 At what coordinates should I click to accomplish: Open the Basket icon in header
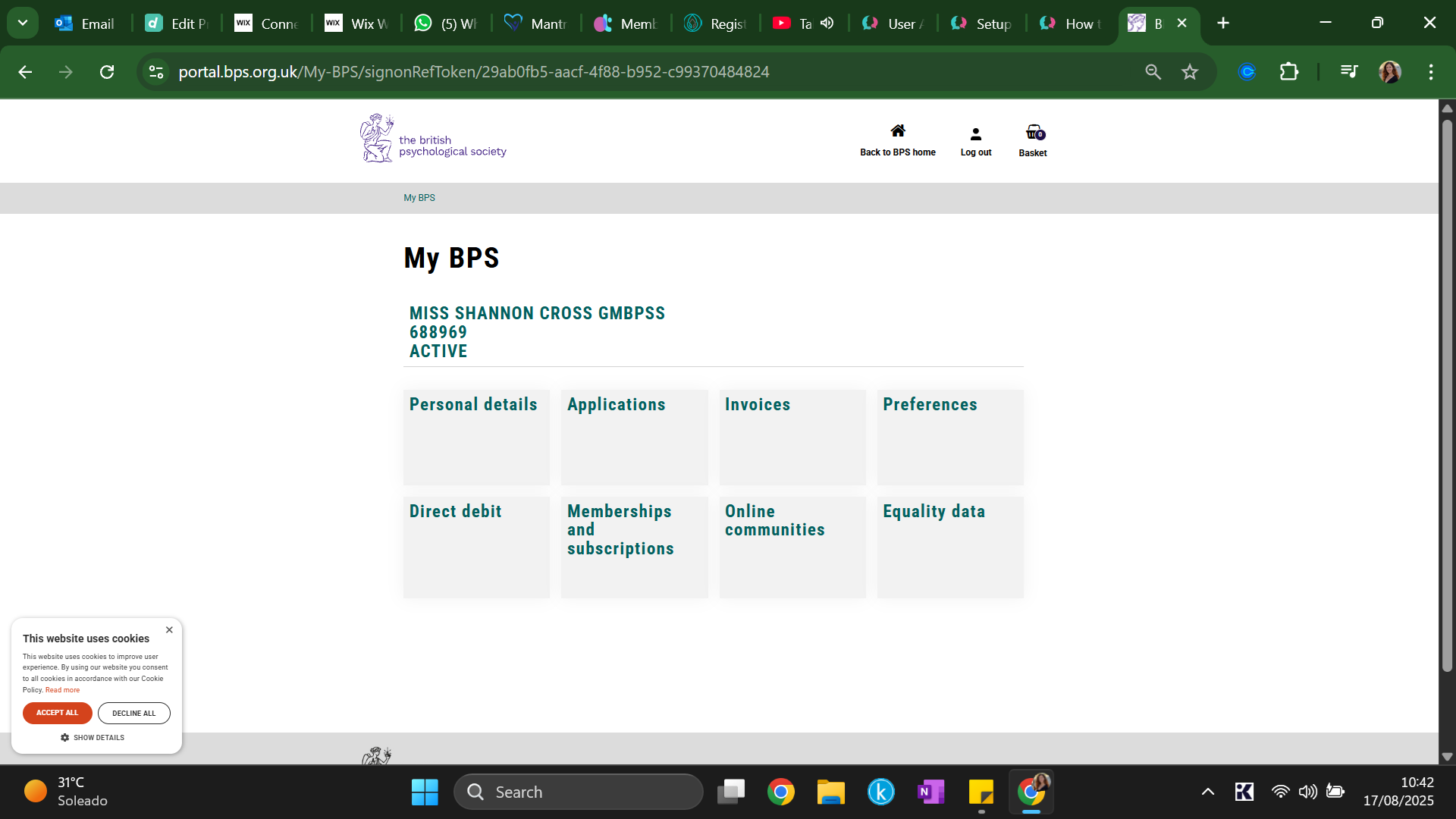point(1034,133)
